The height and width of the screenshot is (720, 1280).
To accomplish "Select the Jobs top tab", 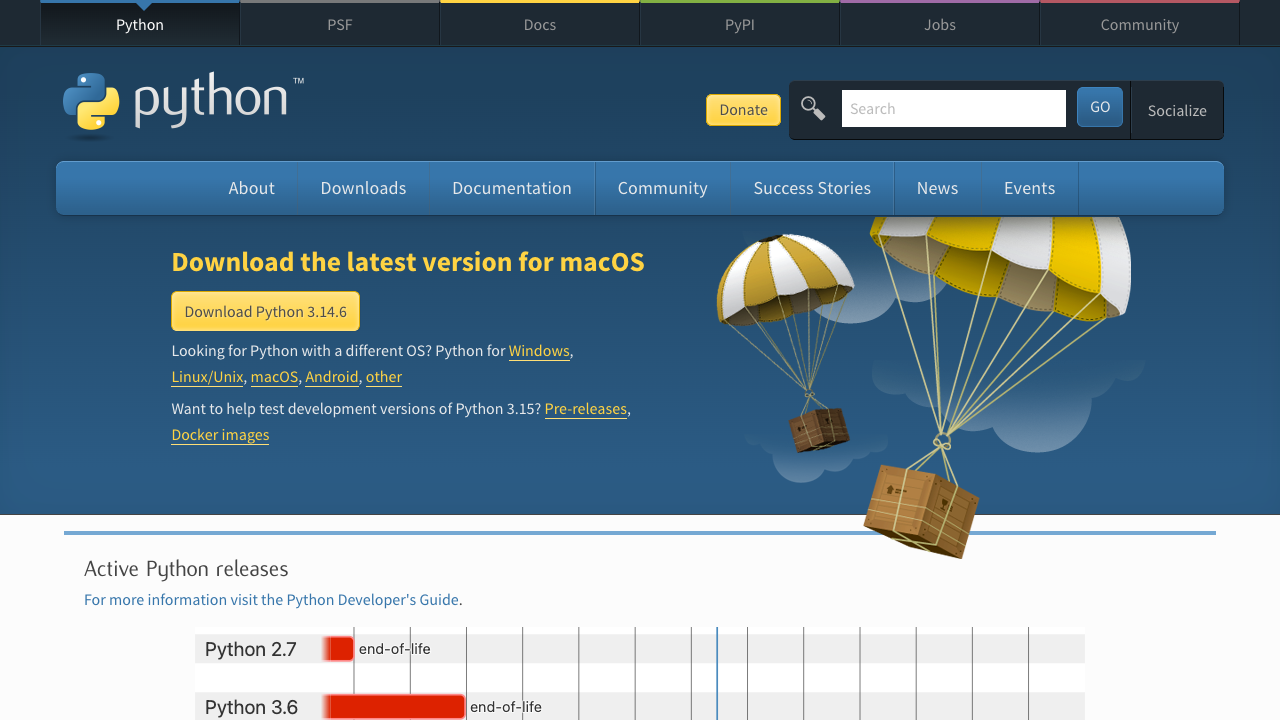I will pyautogui.click(x=940, y=24).
